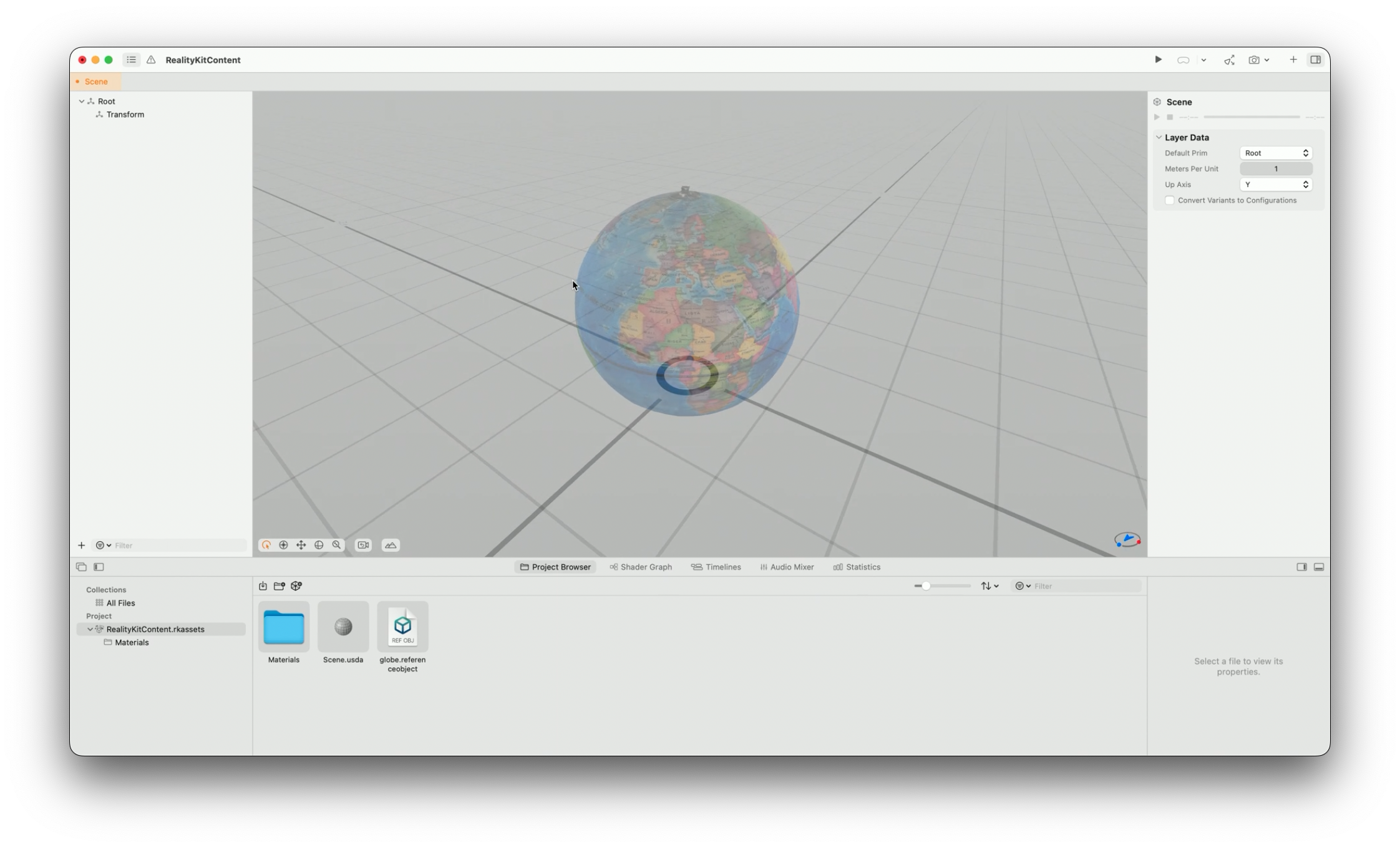Screen dimensions: 1400x848
Task: Select All Files under Collections
Action: 120,603
